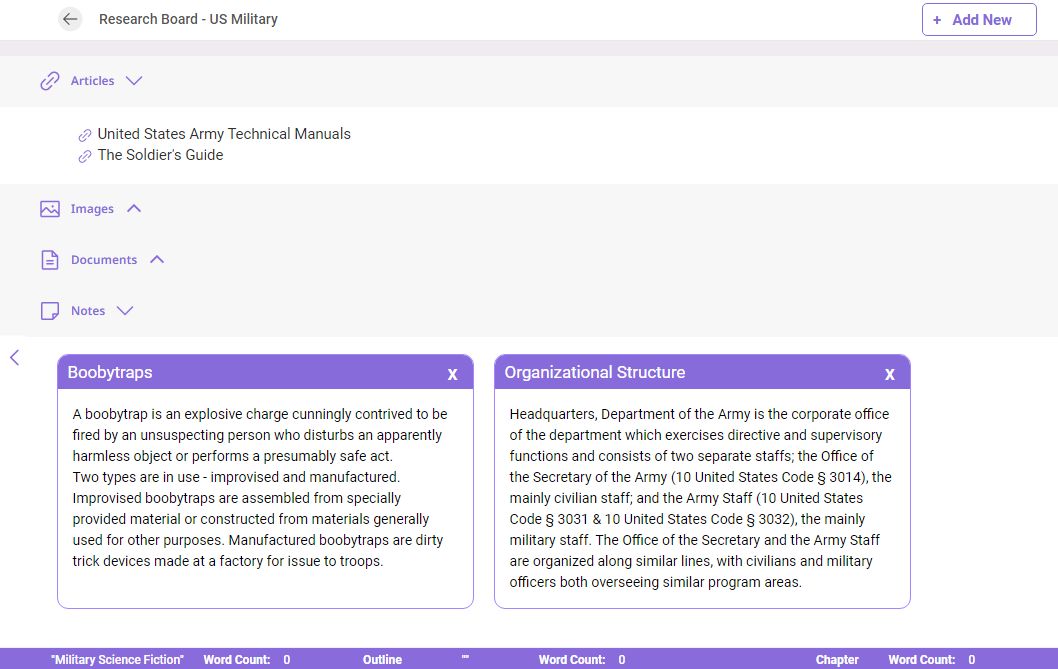1058x669 pixels.
Task: Collapse the left side panel arrow
Action: tap(15, 358)
